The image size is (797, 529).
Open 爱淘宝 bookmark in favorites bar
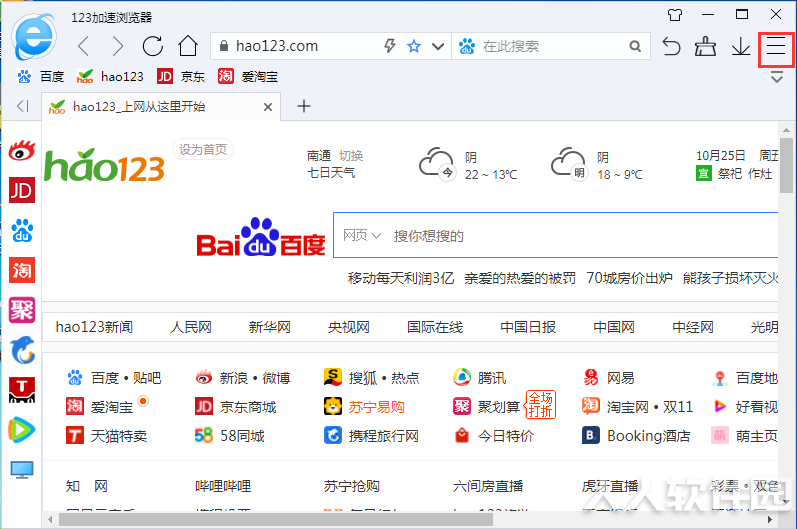[x=248, y=77]
